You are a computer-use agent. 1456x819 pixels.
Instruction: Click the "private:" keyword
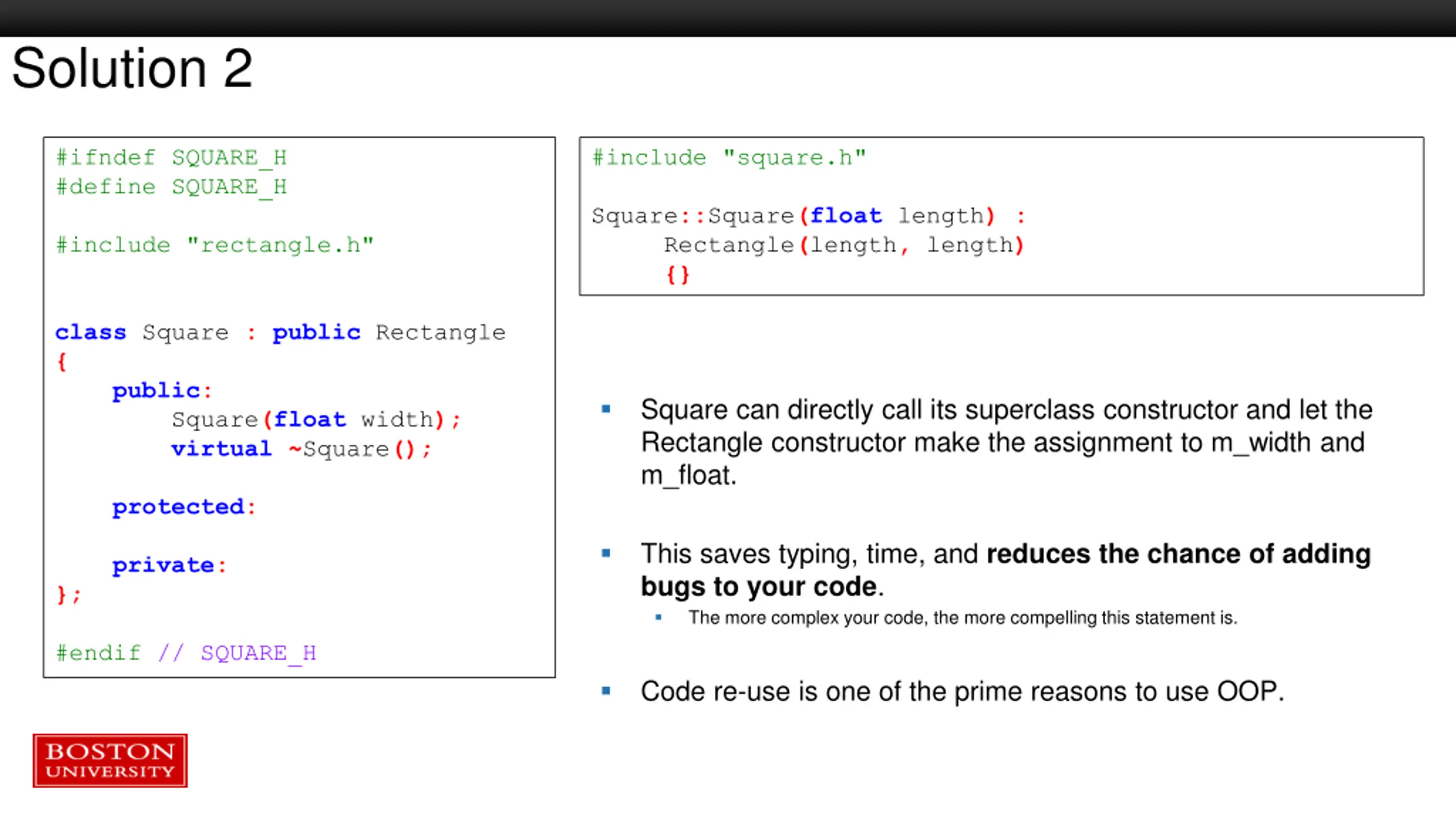coord(169,565)
